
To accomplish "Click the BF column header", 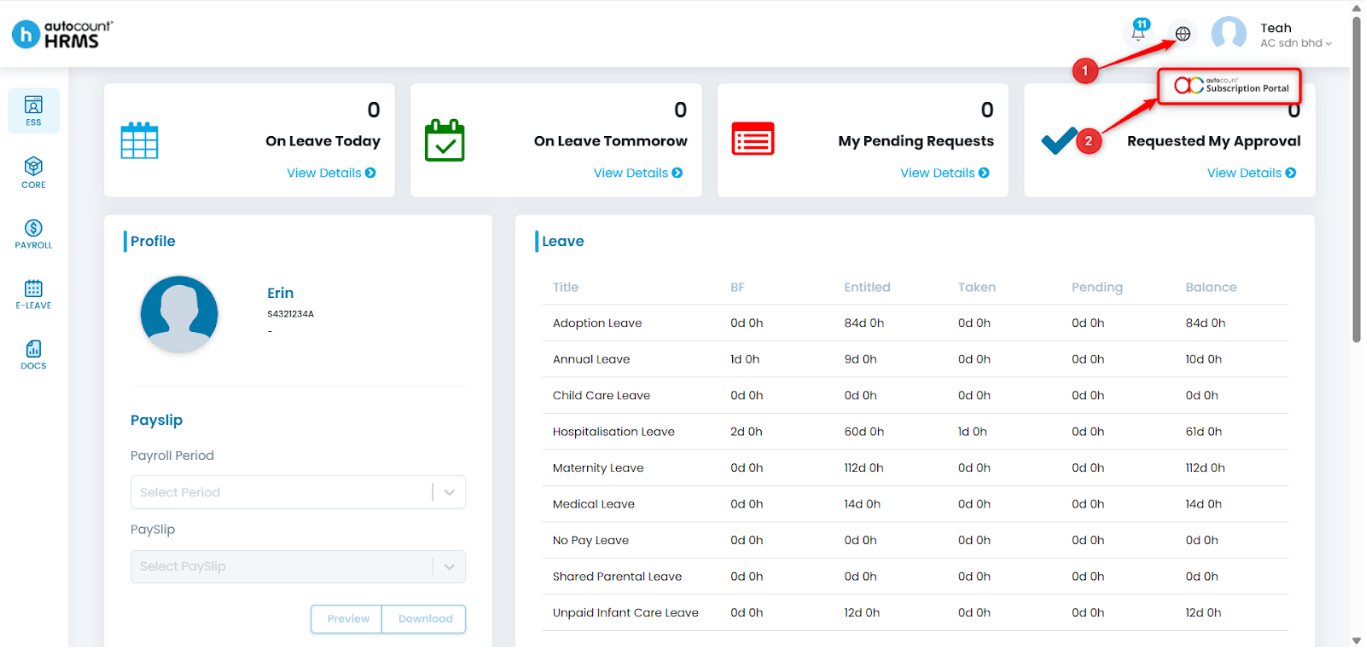I will (x=738, y=287).
